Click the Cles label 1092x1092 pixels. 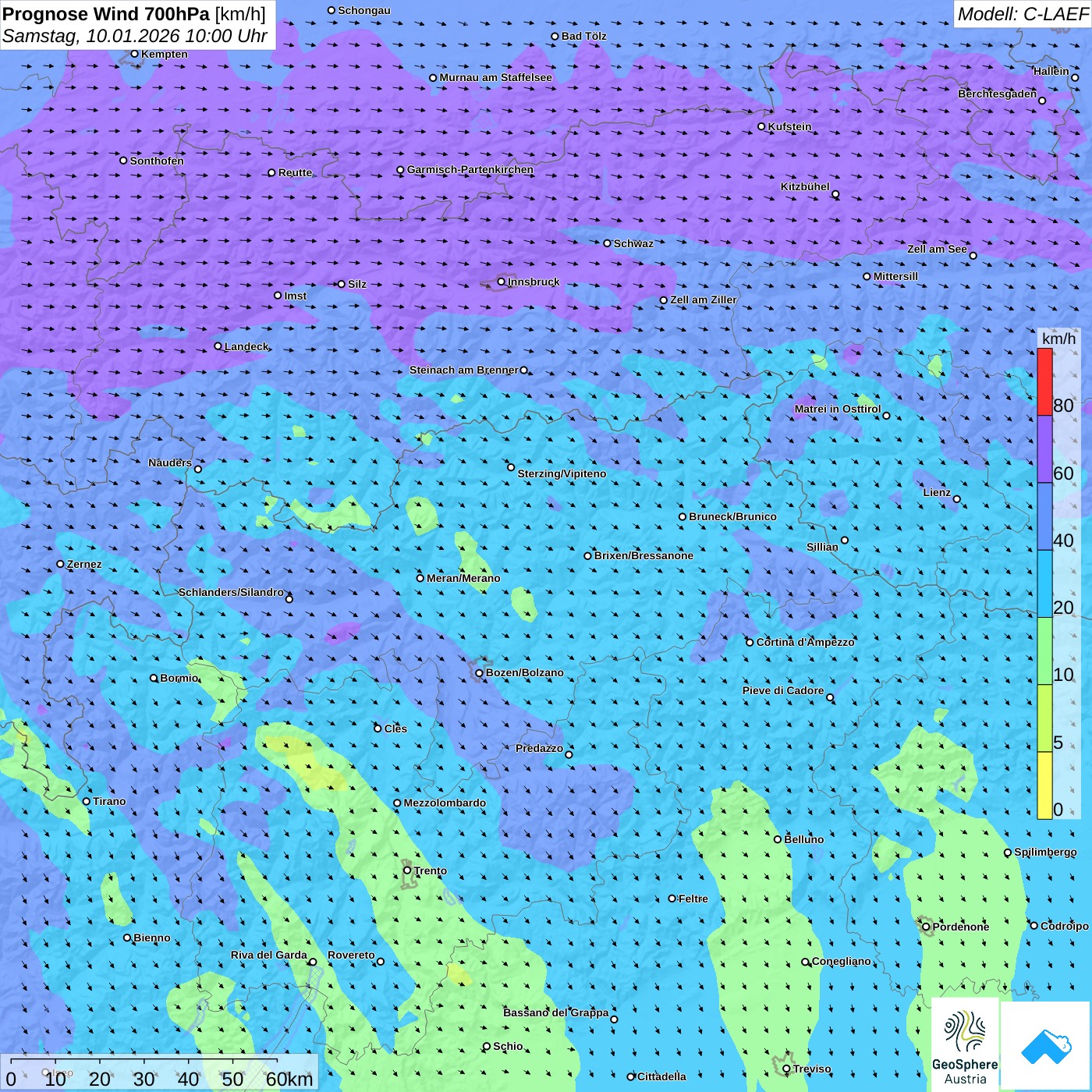pyautogui.click(x=395, y=729)
